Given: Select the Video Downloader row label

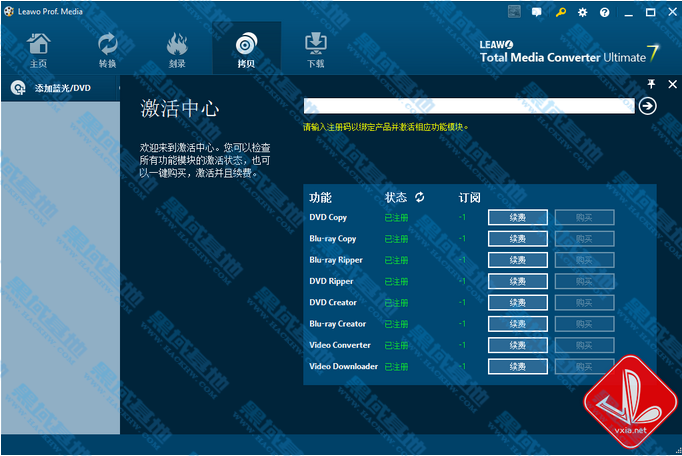Looking at the screenshot, I should point(344,366).
